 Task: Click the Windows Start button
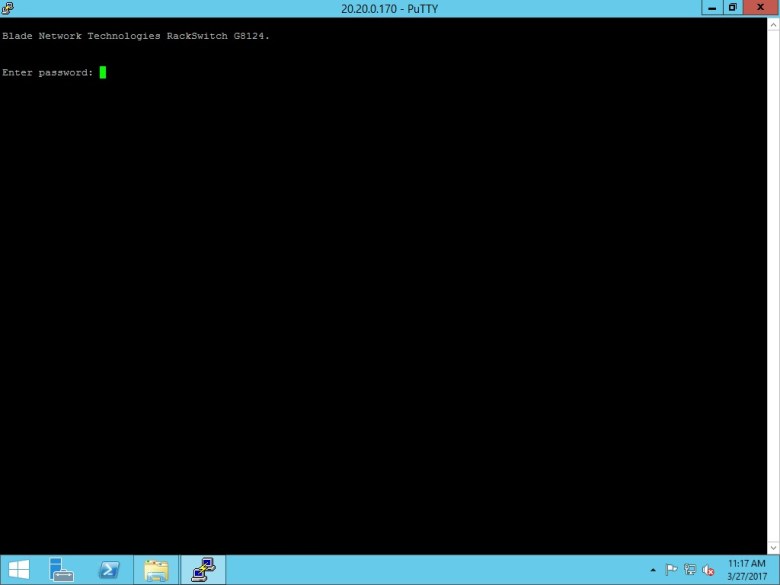pos(18,570)
